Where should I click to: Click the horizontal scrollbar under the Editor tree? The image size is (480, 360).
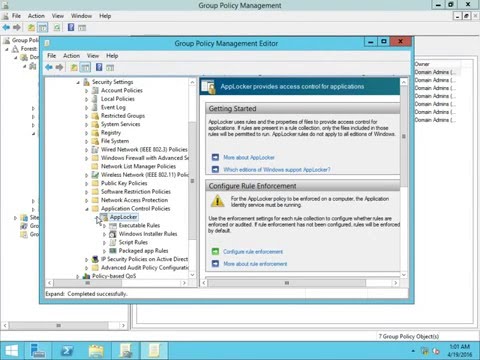pyautogui.click(x=87, y=283)
